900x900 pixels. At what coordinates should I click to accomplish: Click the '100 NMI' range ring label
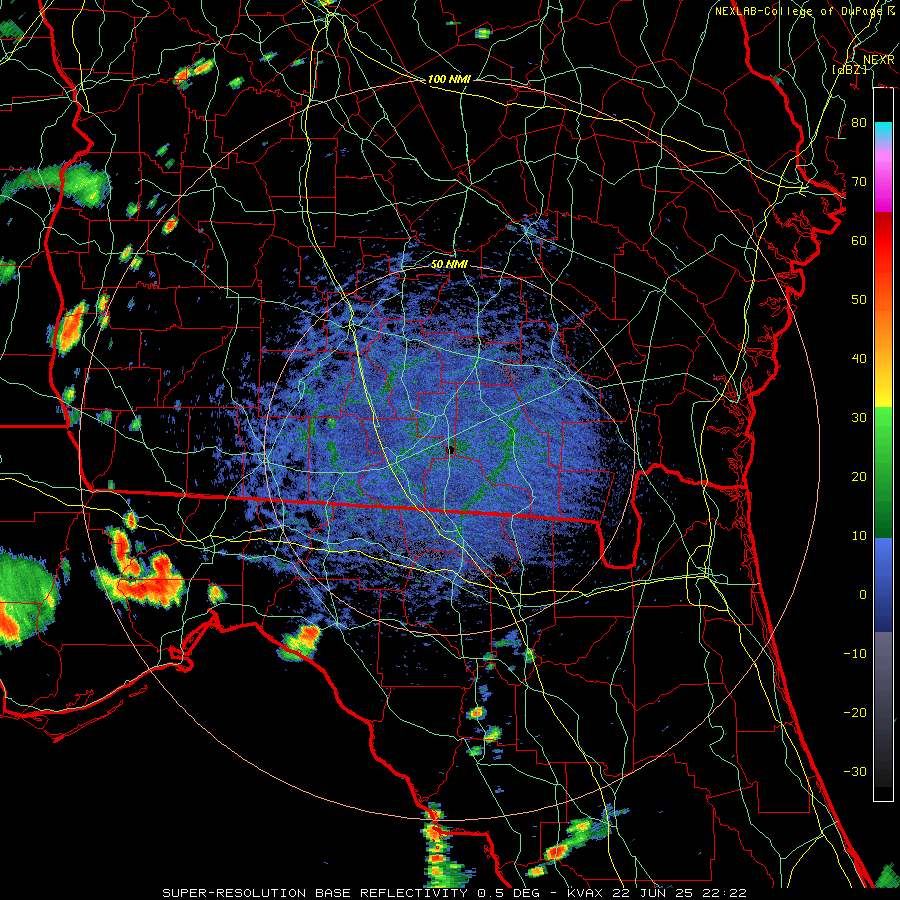click(449, 79)
